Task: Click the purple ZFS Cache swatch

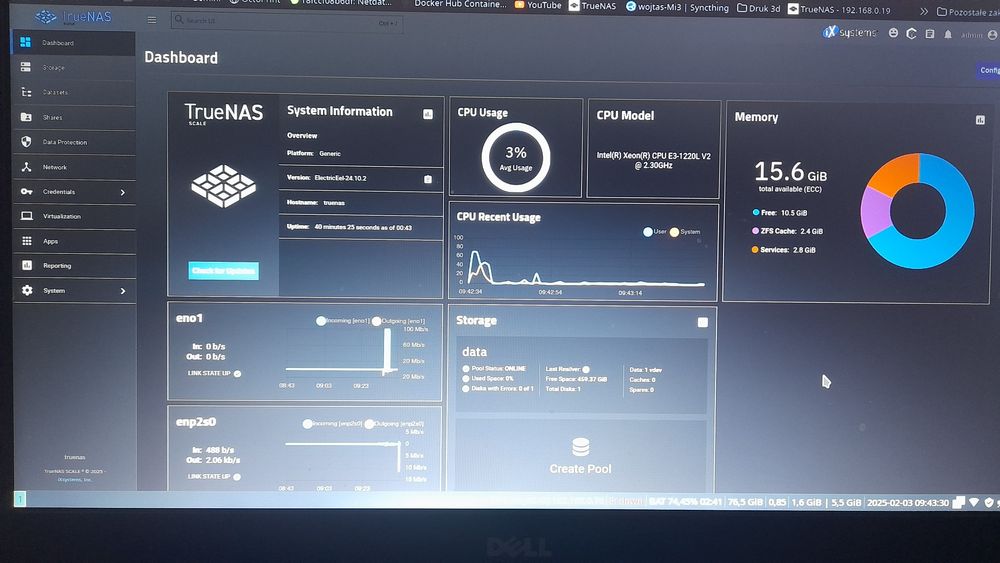Action: (x=755, y=231)
